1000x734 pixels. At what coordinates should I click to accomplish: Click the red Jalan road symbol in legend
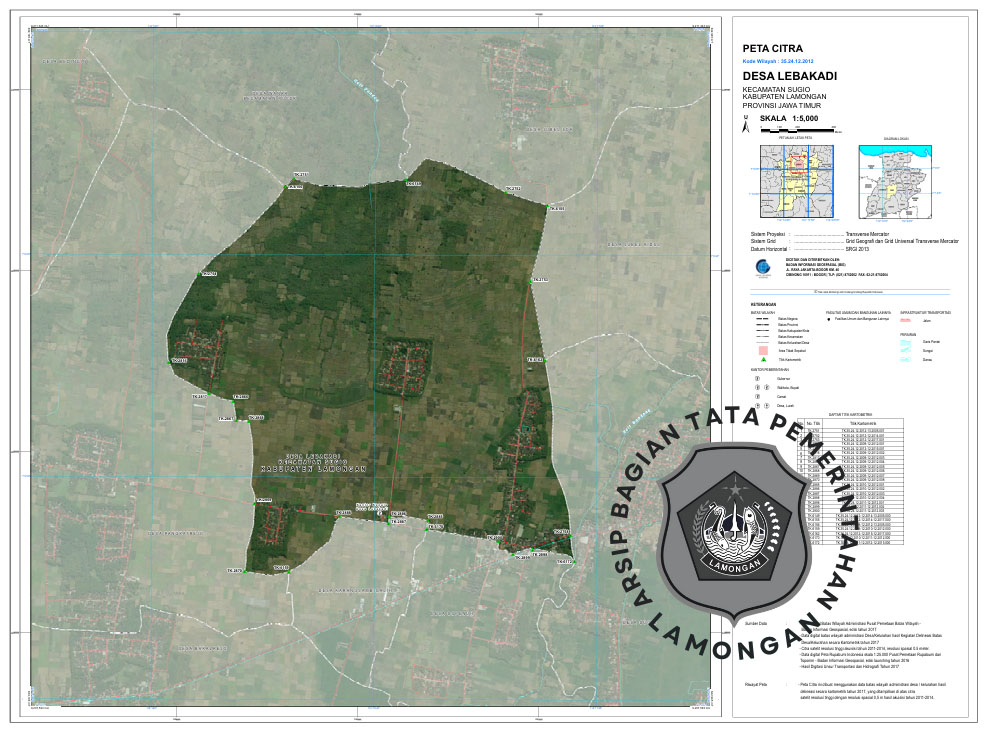[x=907, y=321]
